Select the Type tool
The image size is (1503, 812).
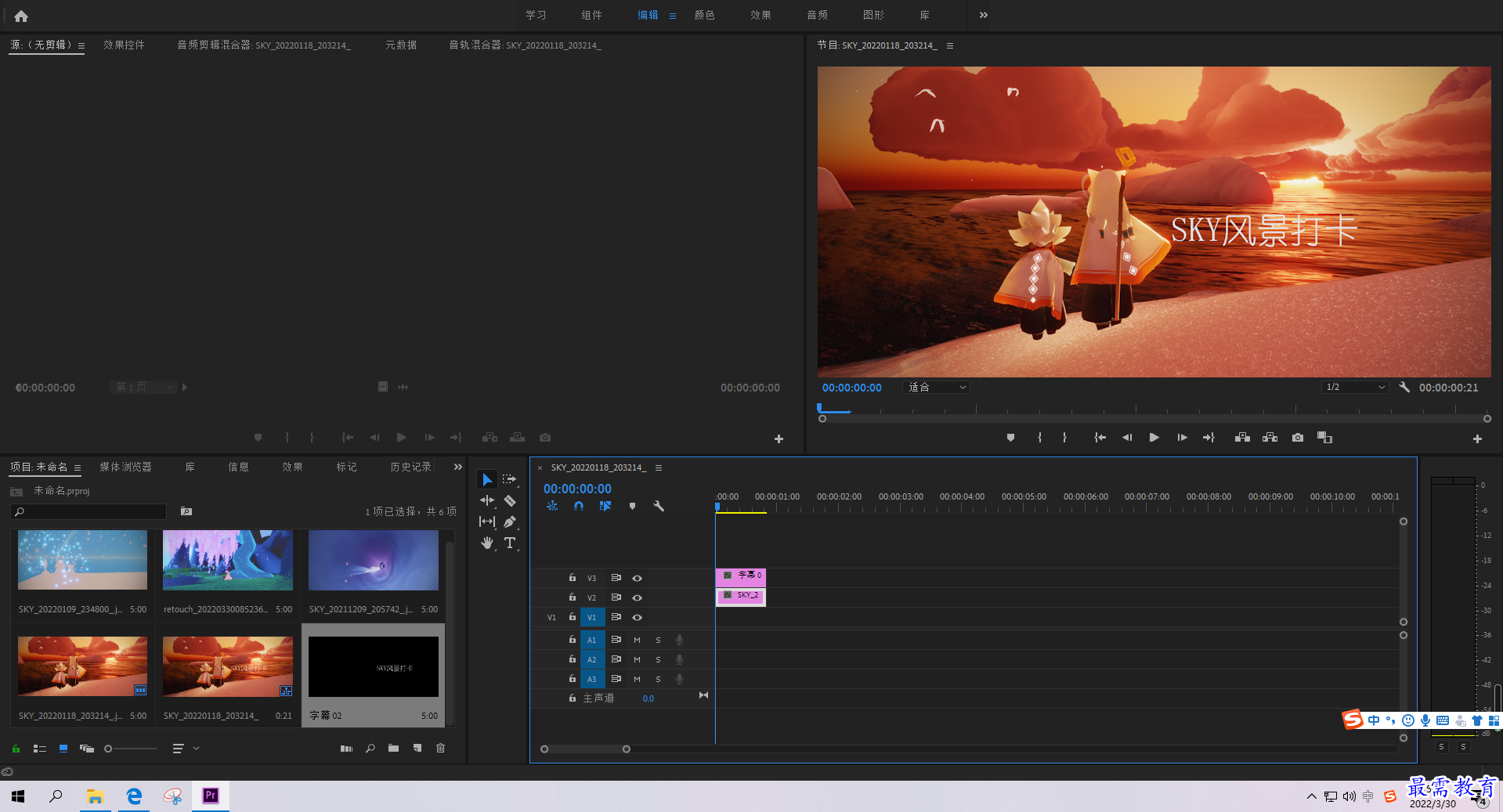[510, 543]
